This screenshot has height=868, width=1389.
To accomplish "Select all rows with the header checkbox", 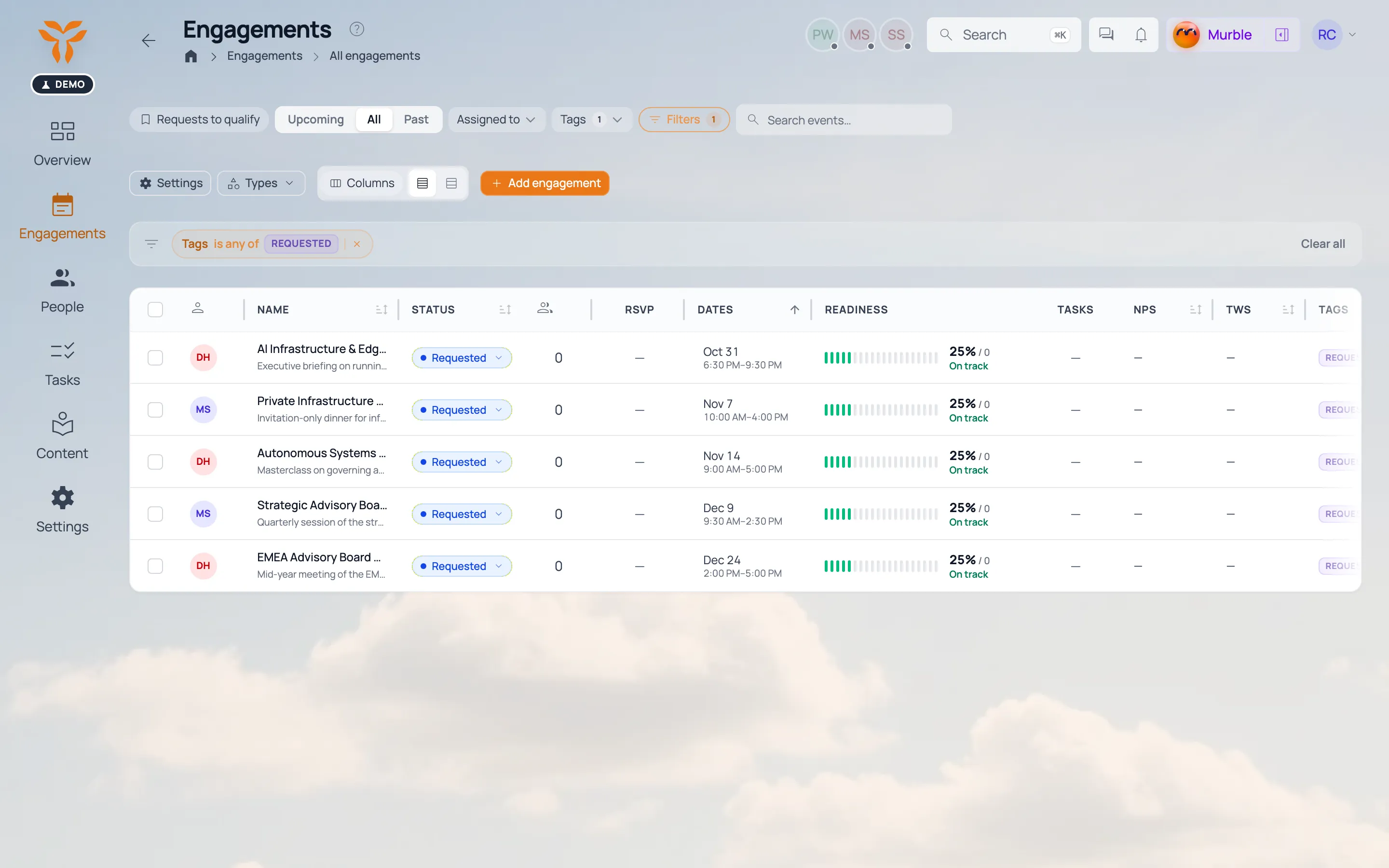I will (x=155, y=310).
